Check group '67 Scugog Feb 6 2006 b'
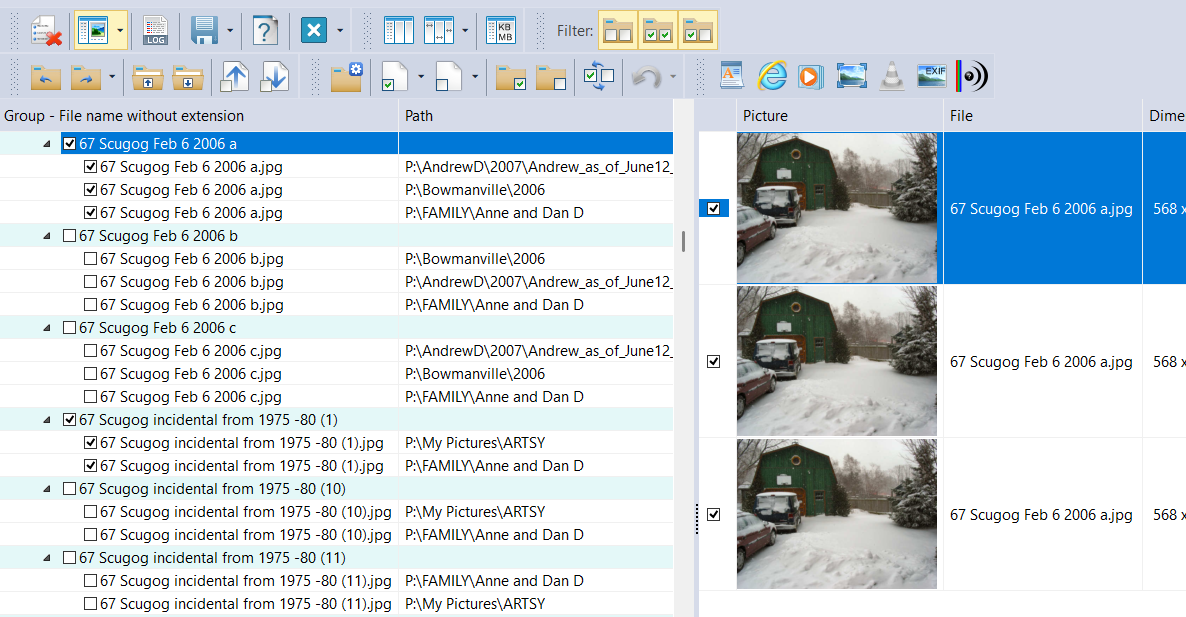The height and width of the screenshot is (617, 1186). coord(69,236)
